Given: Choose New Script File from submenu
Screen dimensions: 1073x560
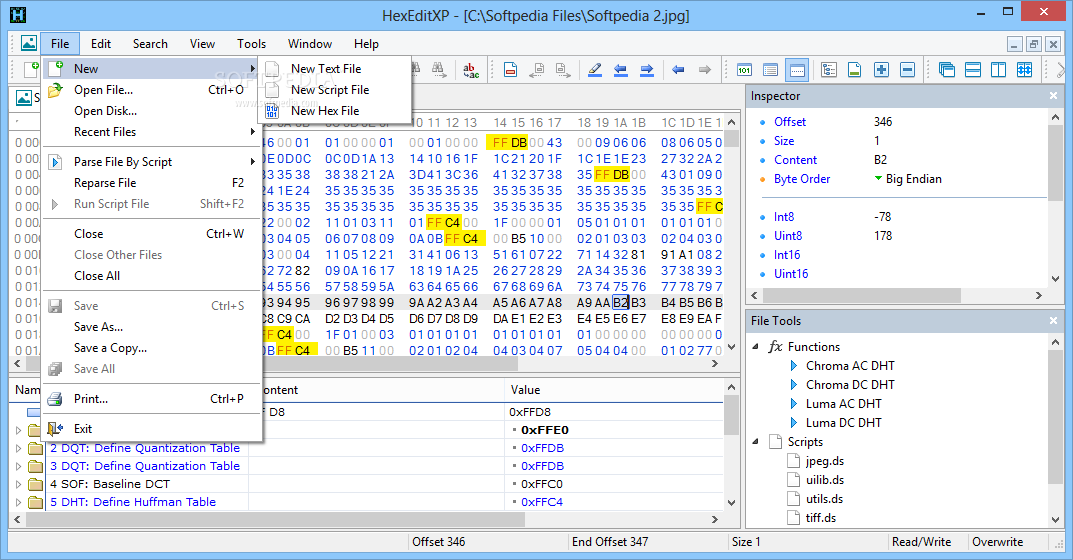Looking at the screenshot, I should tap(335, 90).
